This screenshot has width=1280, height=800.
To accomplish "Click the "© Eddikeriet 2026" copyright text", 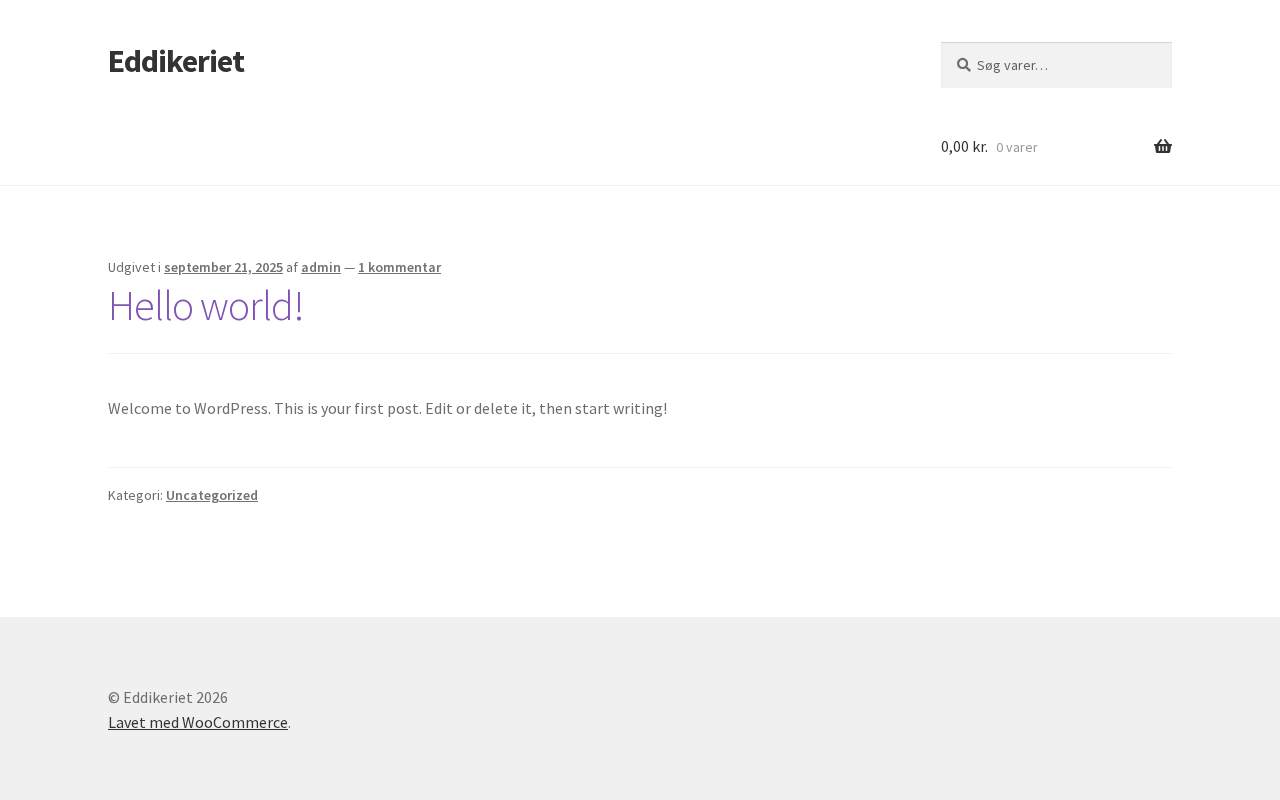I will coord(168,697).
